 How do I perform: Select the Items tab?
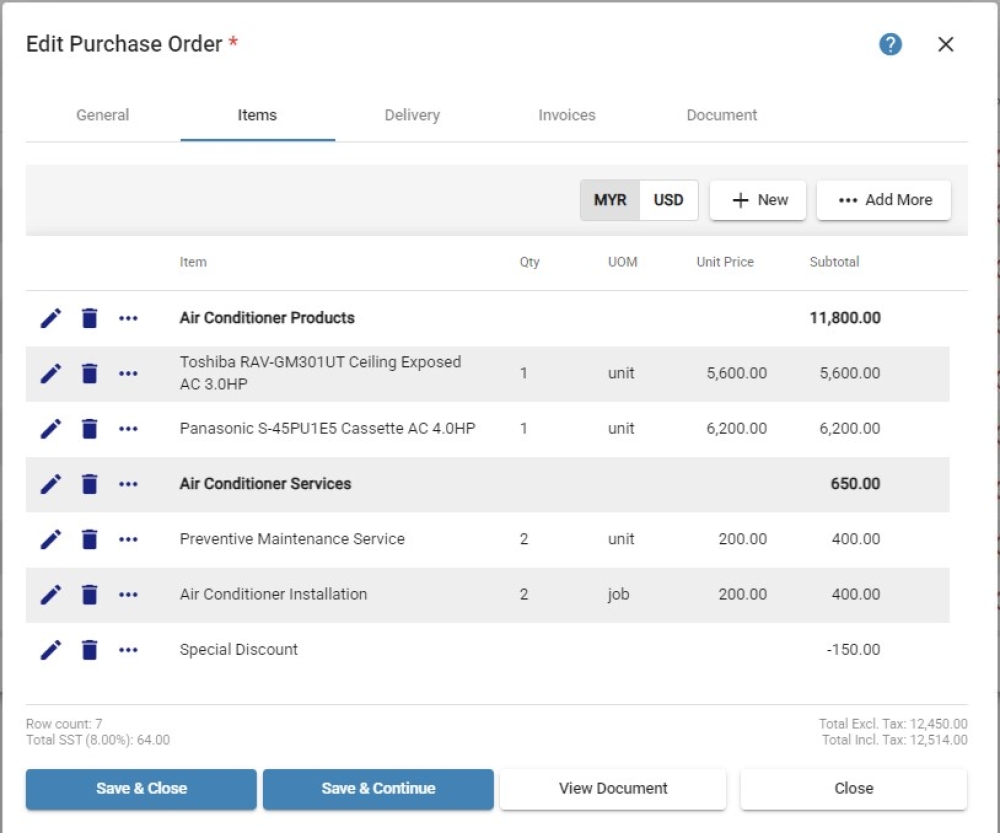(x=257, y=115)
